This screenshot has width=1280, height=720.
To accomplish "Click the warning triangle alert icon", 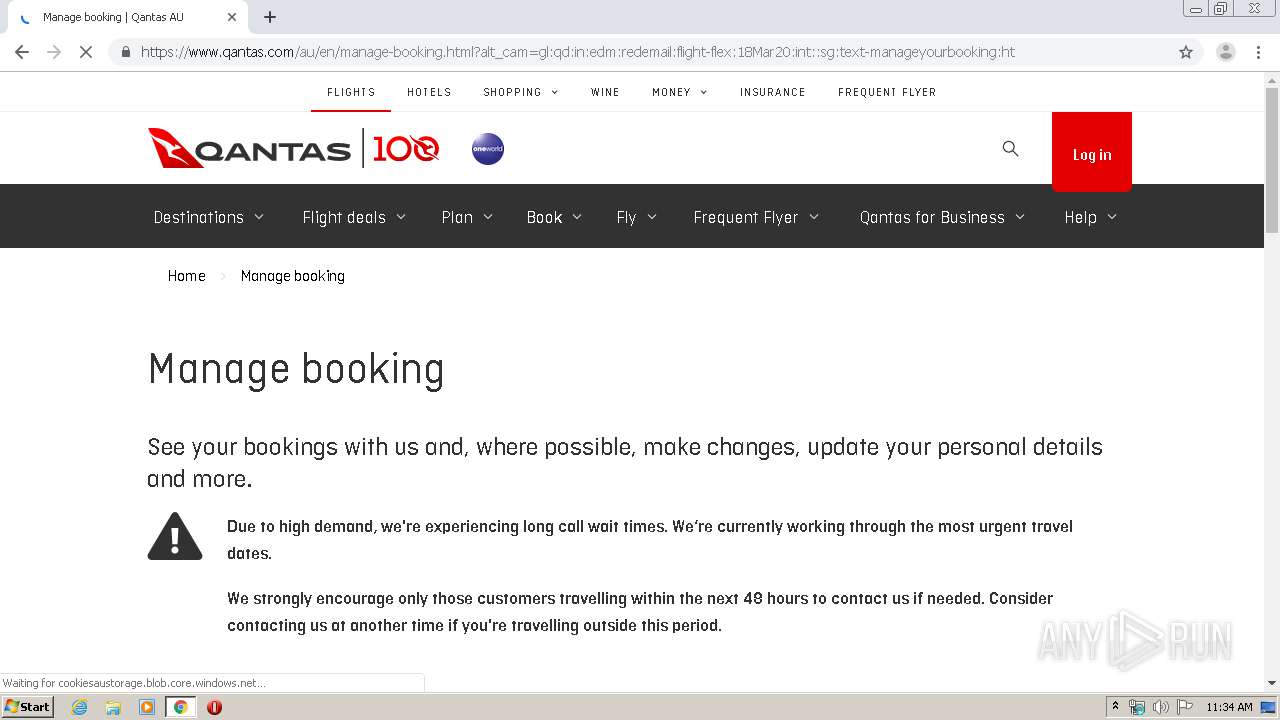I will click(175, 536).
